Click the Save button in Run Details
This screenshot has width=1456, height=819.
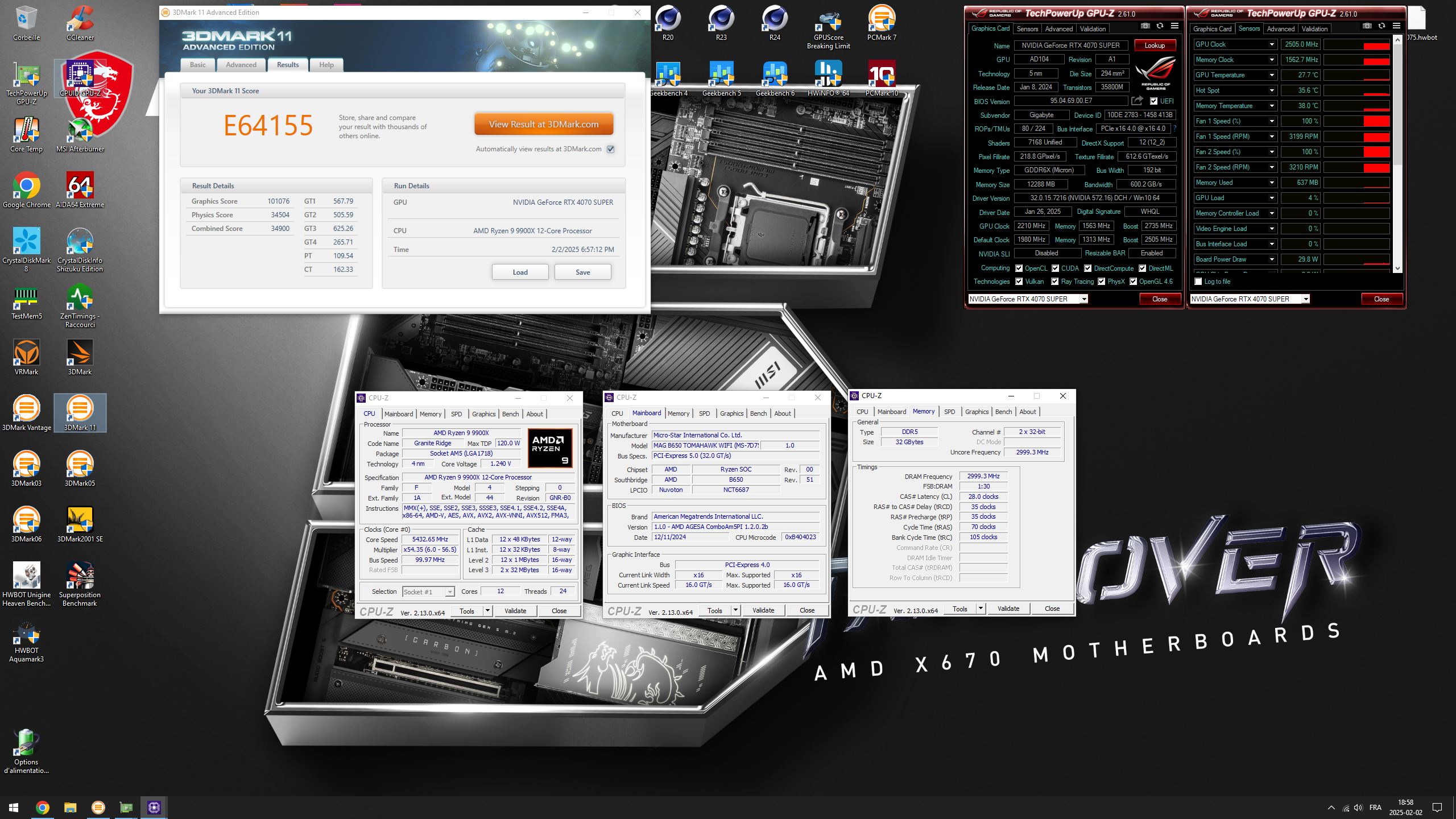click(x=582, y=272)
